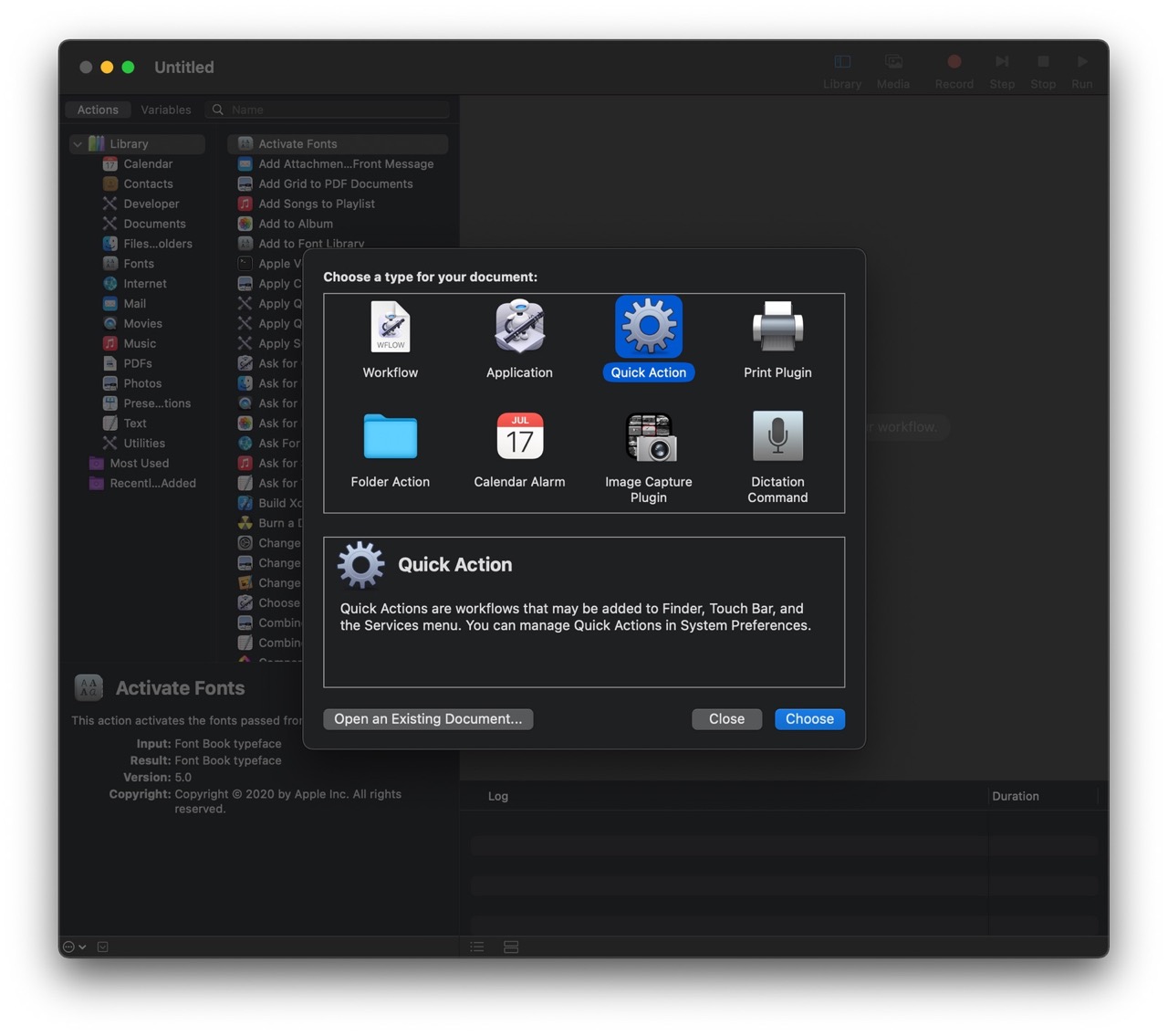This screenshot has height=1036, width=1168.
Task: Switch to the Variables tab
Action: point(166,110)
